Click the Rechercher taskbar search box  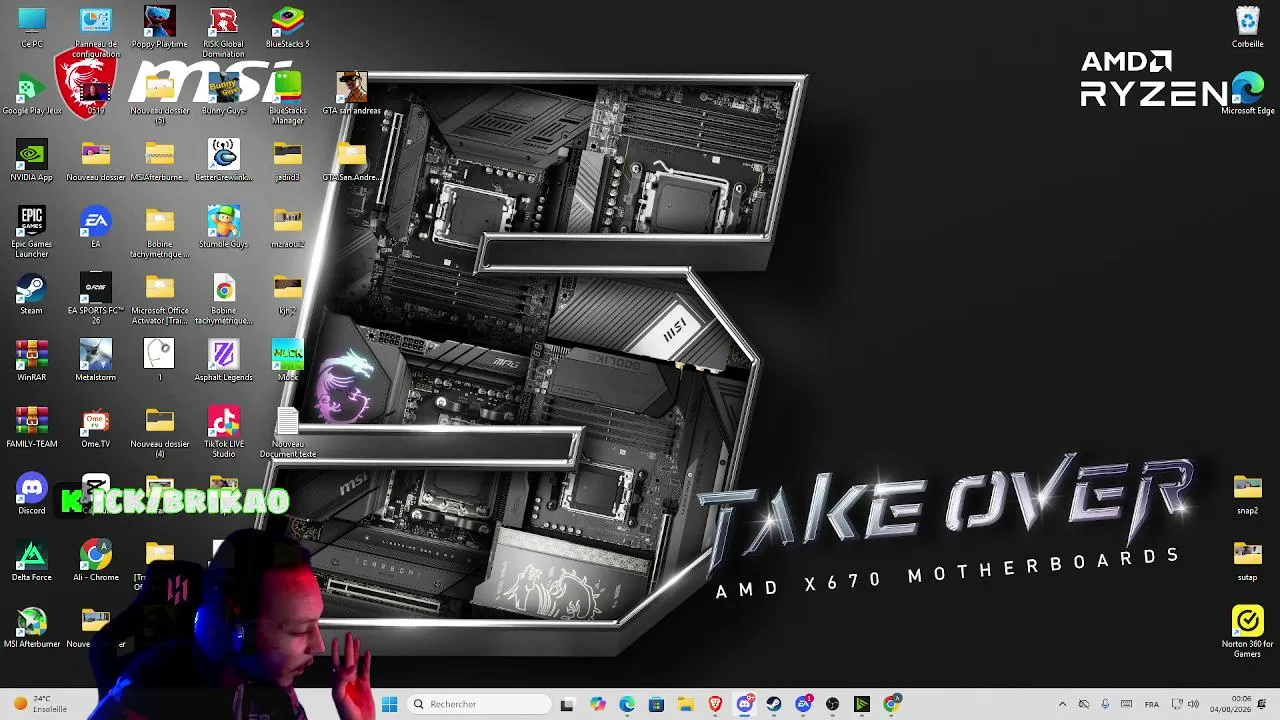(480, 704)
